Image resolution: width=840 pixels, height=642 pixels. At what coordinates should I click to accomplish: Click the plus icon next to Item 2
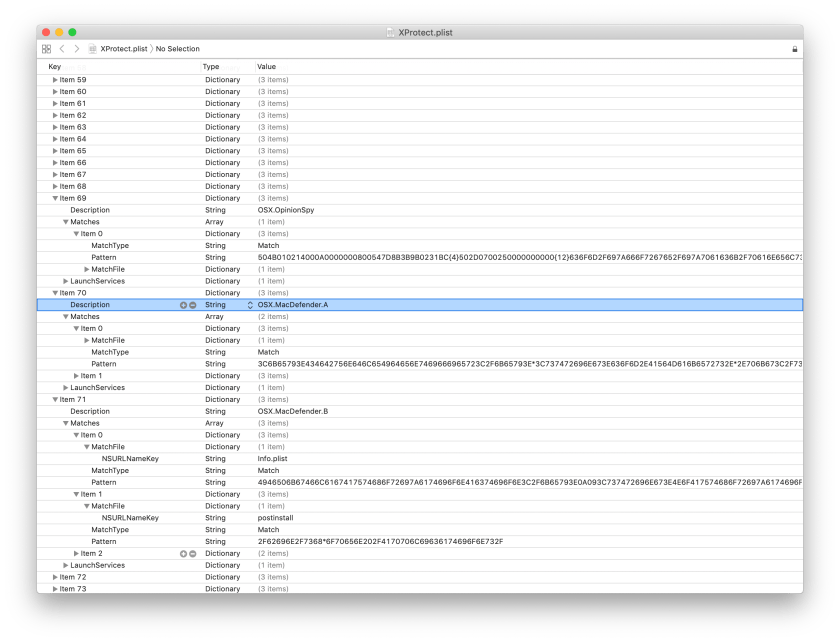pos(182,553)
